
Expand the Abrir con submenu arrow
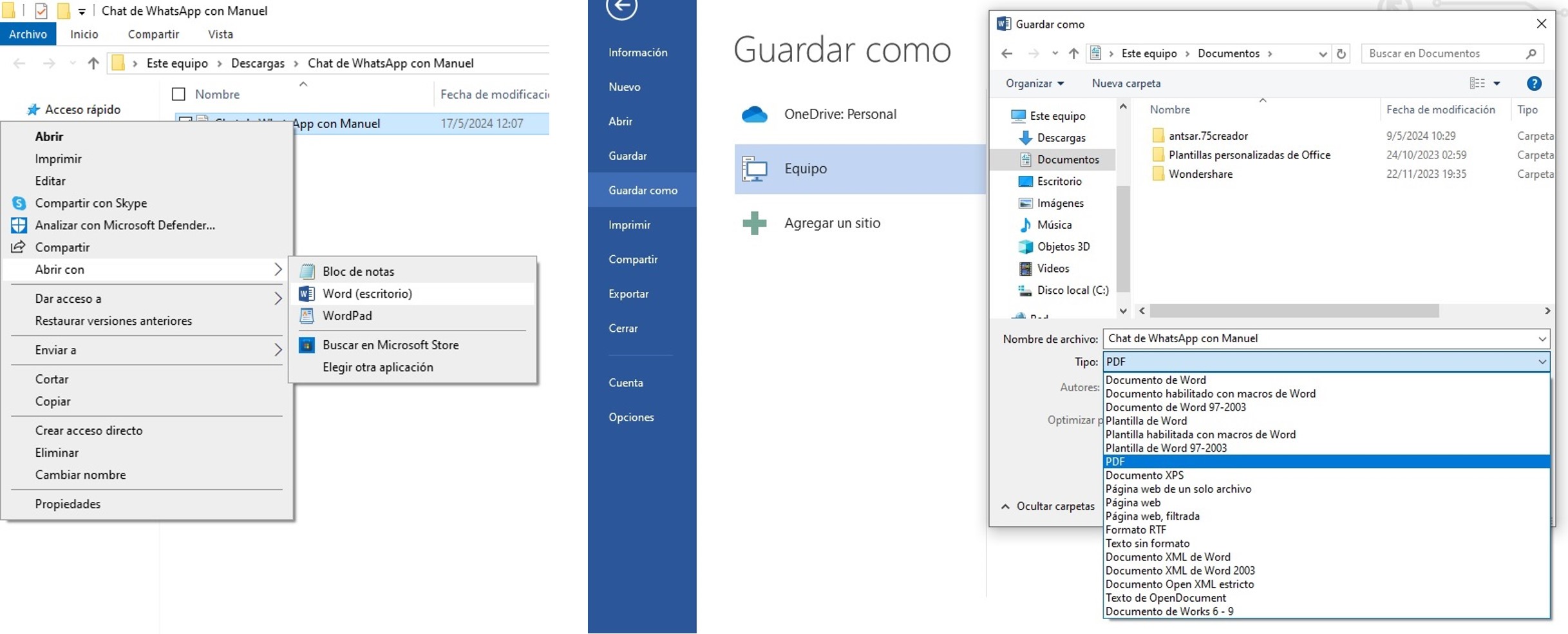(278, 269)
